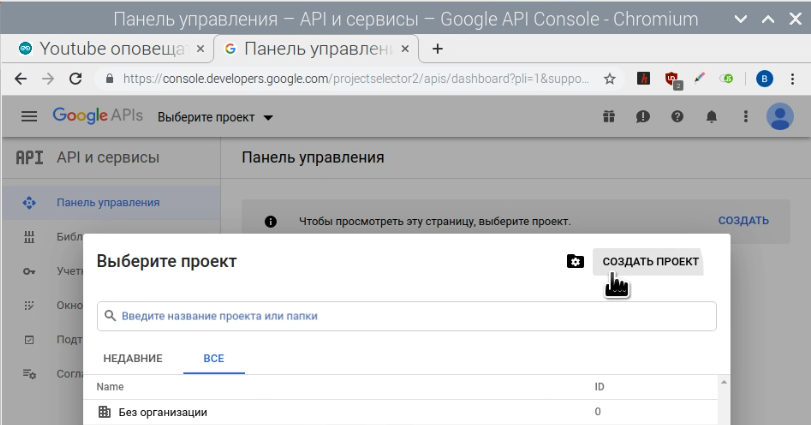Image resolution: width=811 pixels, height=425 pixels.
Task: Click the scrollbar up arrow in project list
Action: (724, 383)
